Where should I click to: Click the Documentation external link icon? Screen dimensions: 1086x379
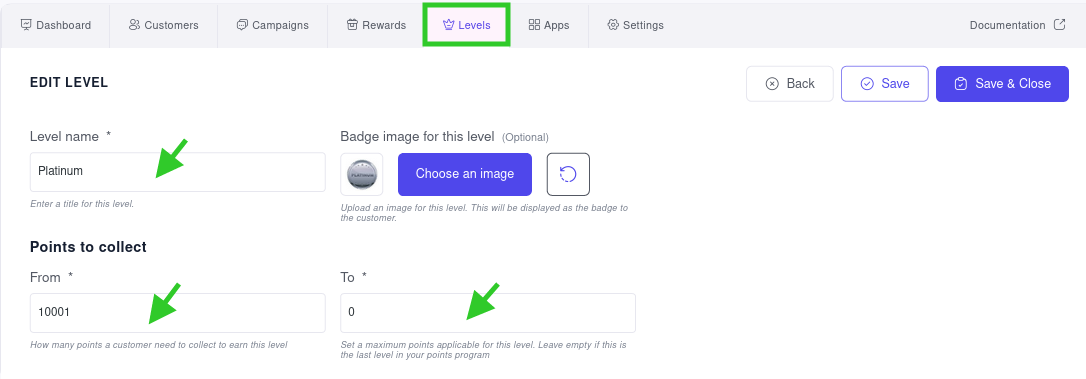[x=1059, y=24]
